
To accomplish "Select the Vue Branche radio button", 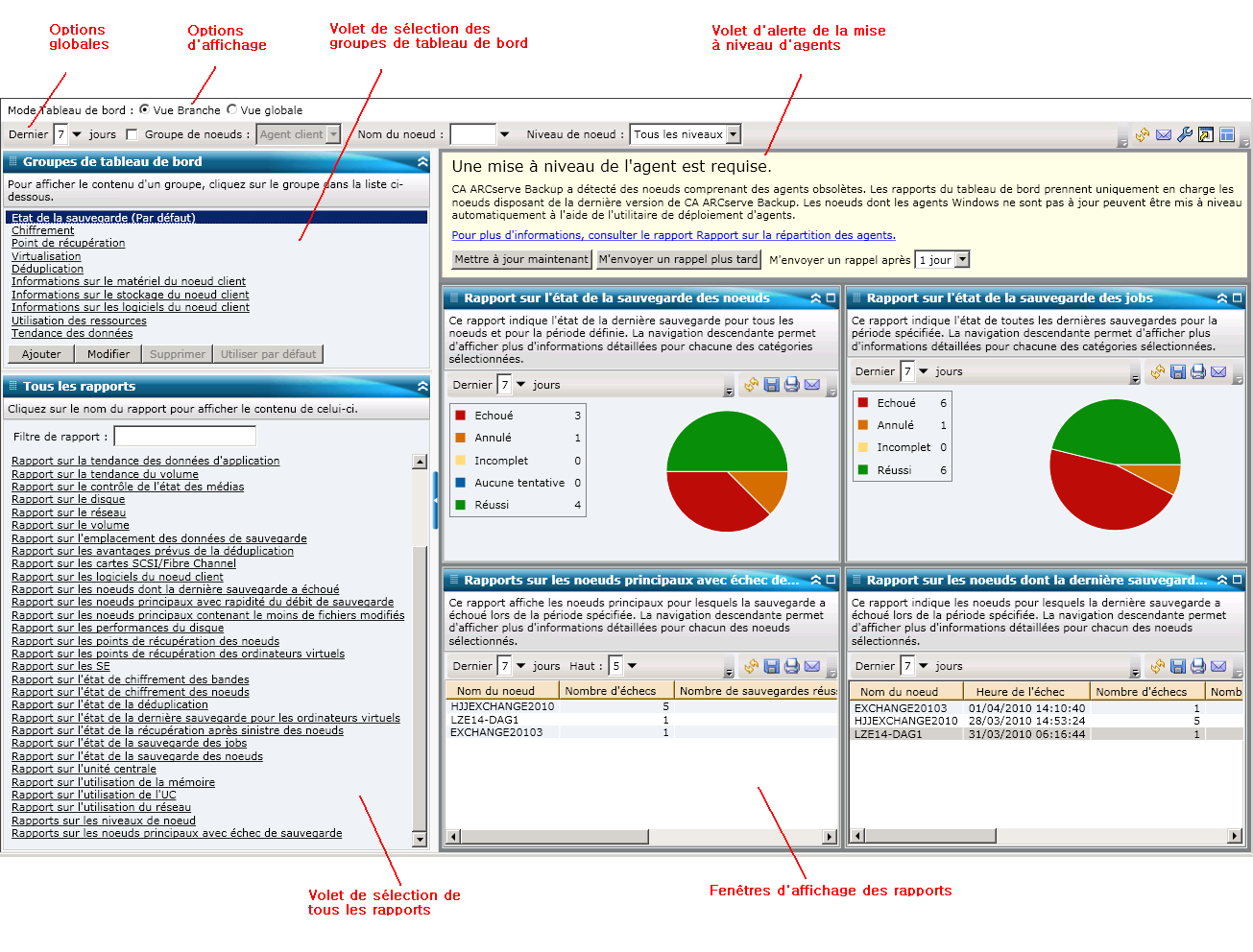I will (x=144, y=109).
